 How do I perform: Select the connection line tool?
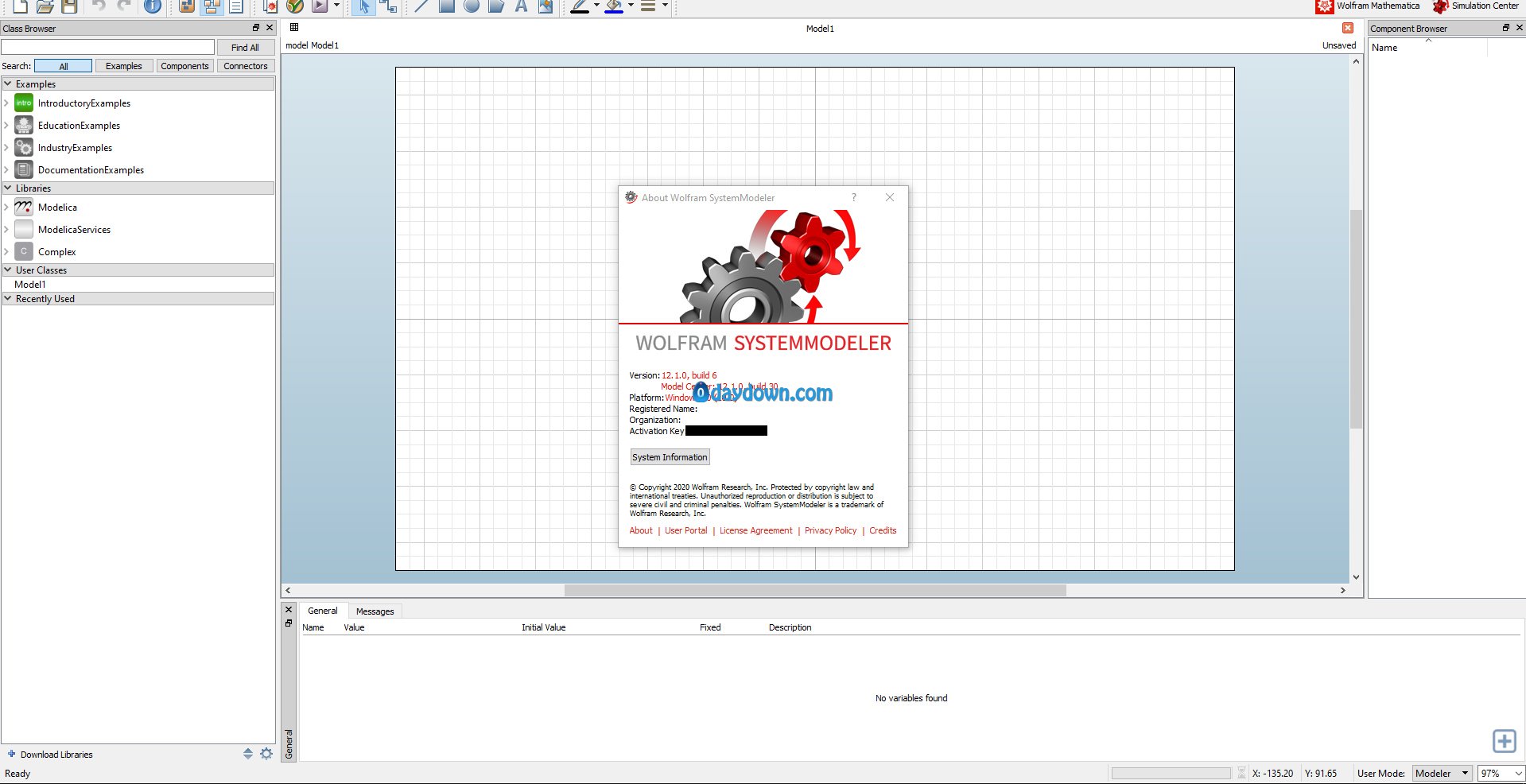(x=389, y=6)
